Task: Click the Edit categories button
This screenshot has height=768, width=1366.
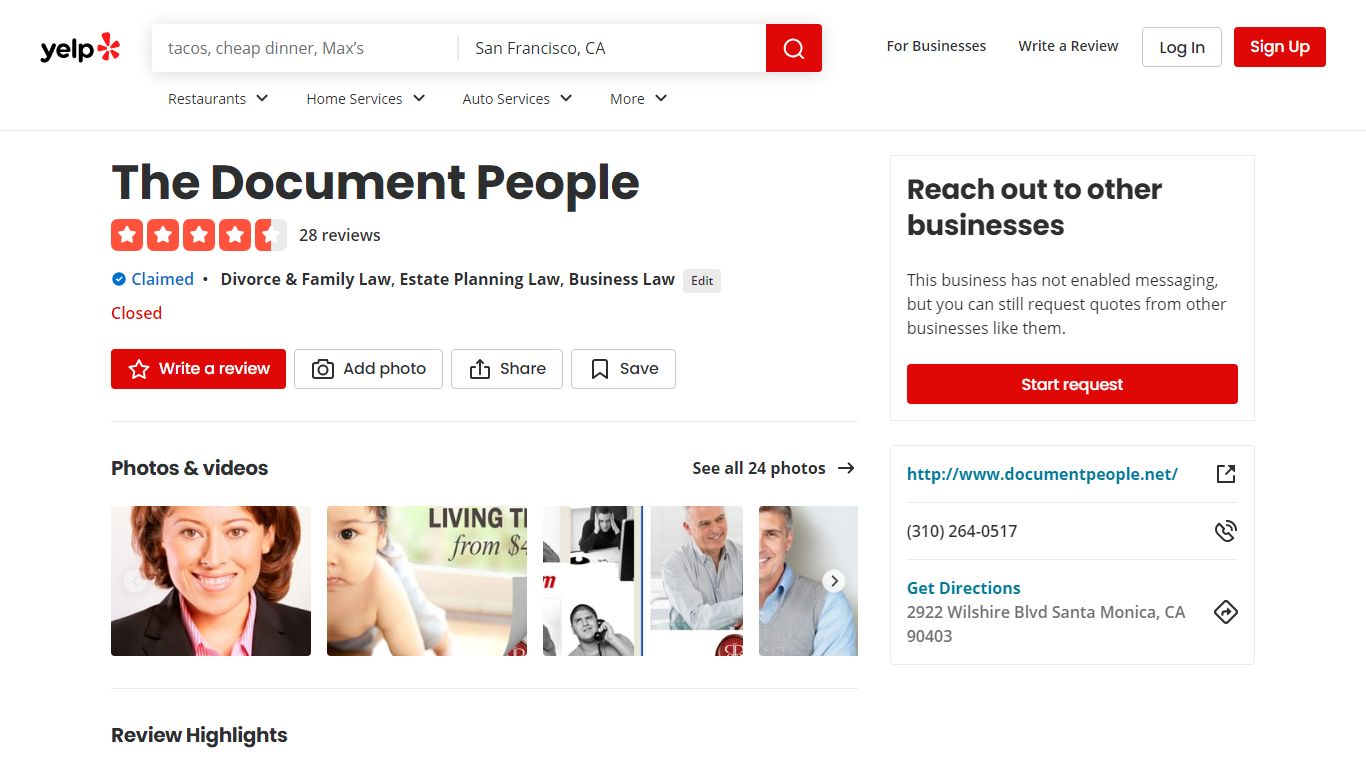Action: pos(702,281)
